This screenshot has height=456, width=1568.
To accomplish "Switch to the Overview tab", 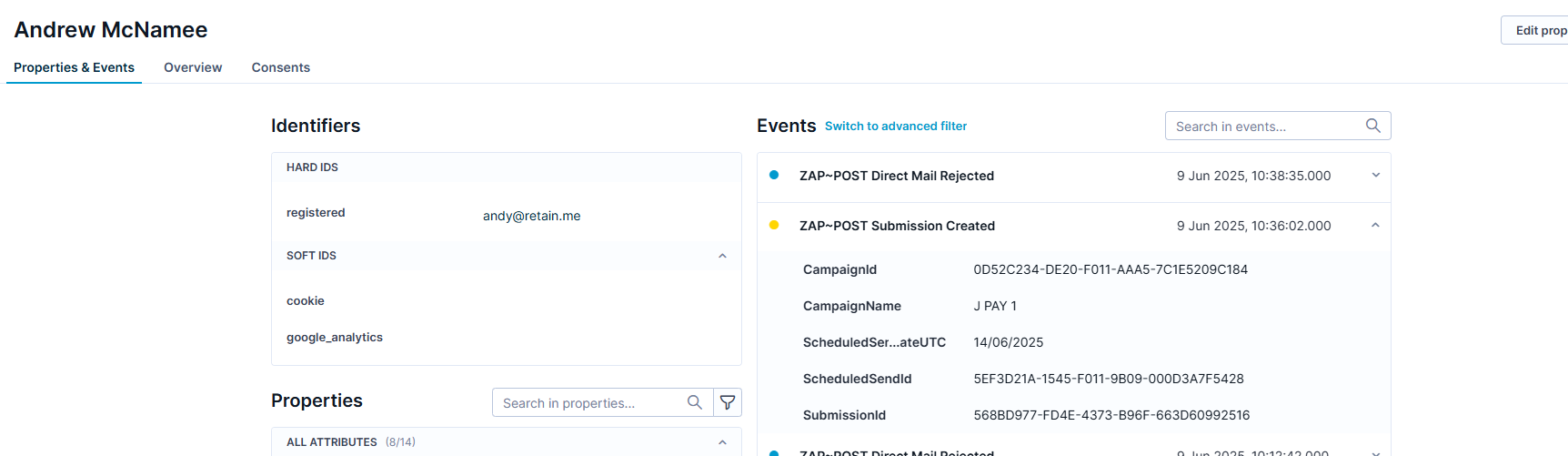I will (x=193, y=67).
